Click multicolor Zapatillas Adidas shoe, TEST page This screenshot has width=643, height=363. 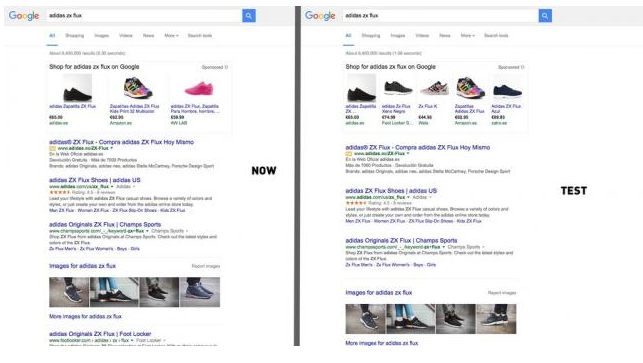(470, 87)
